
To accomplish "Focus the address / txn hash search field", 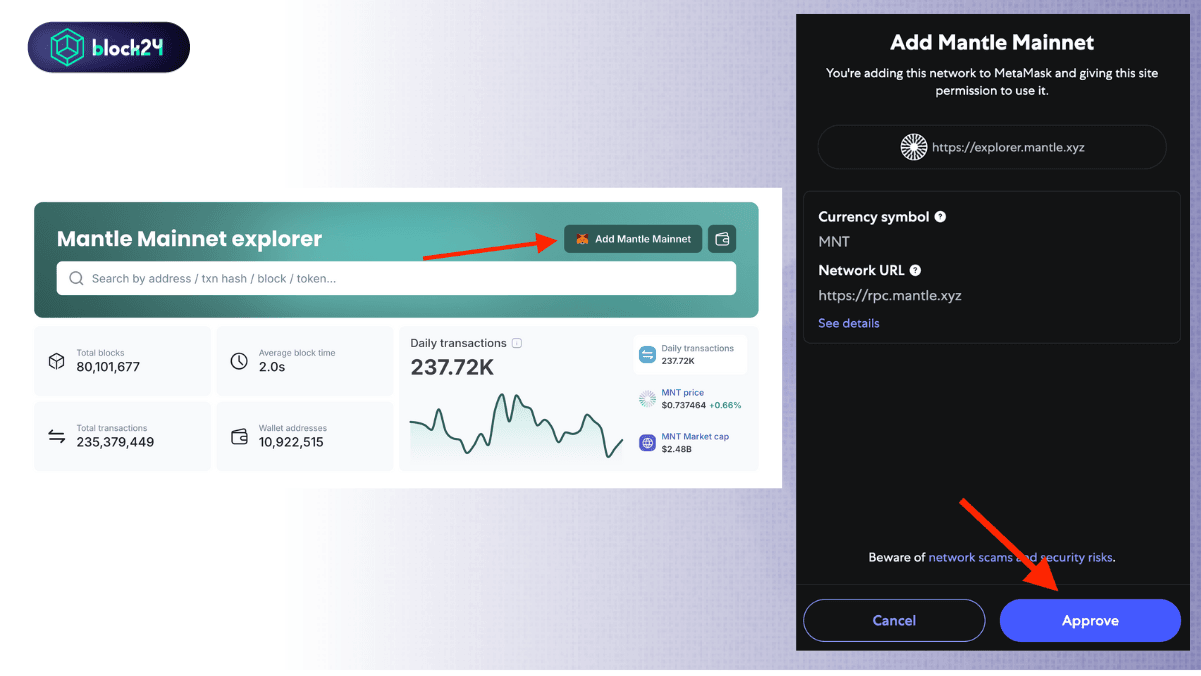I will 396,278.
